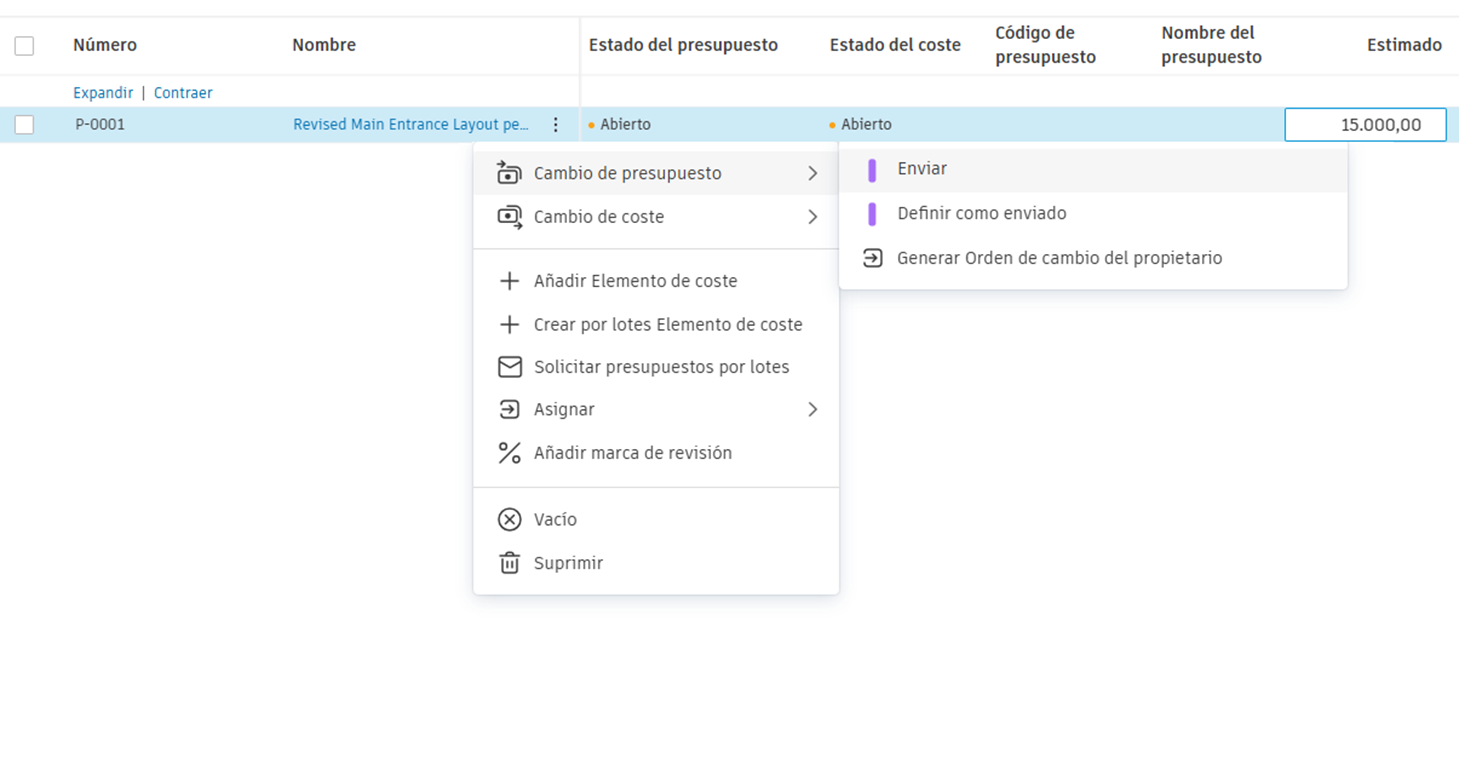
Task: Choose Enviar from the submenu
Action: 921,168
